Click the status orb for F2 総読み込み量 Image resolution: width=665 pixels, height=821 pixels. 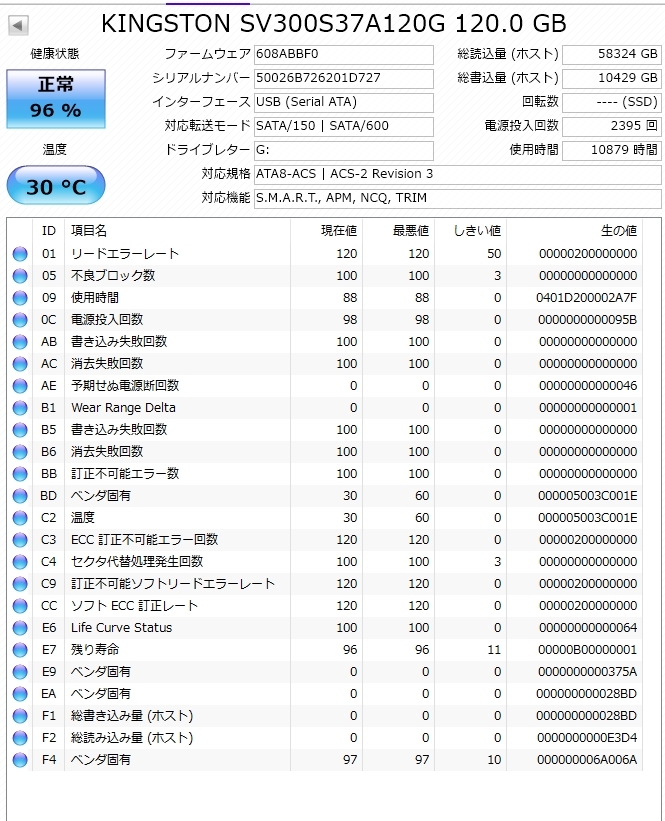click(x=20, y=738)
